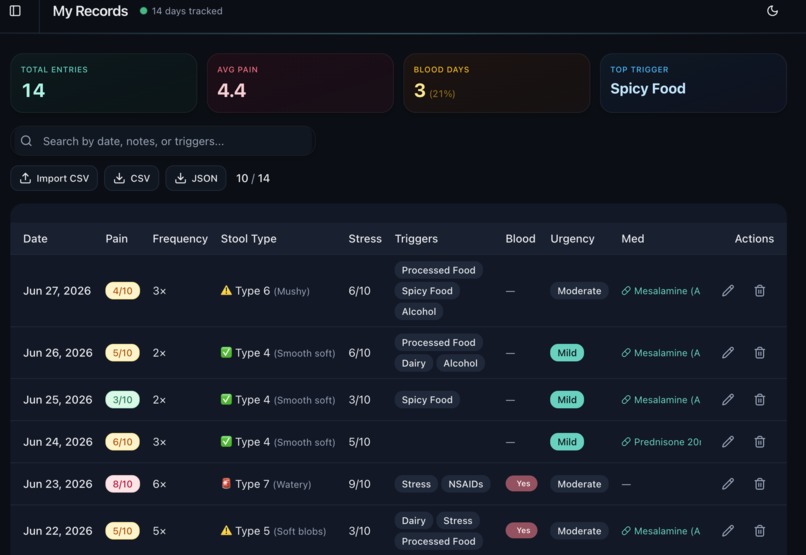Sort by the Stool Type column header
The height and width of the screenshot is (555, 806).
[248, 238]
